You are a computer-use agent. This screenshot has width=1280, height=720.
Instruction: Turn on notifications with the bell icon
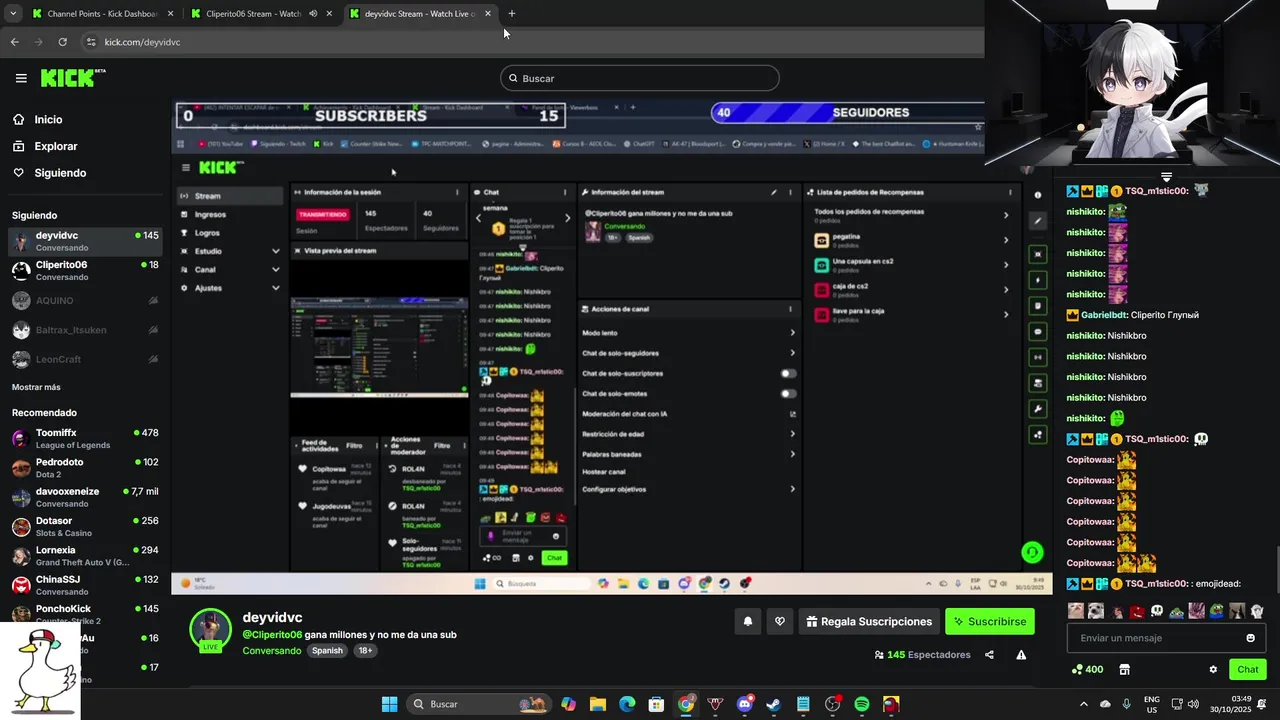[x=747, y=621]
